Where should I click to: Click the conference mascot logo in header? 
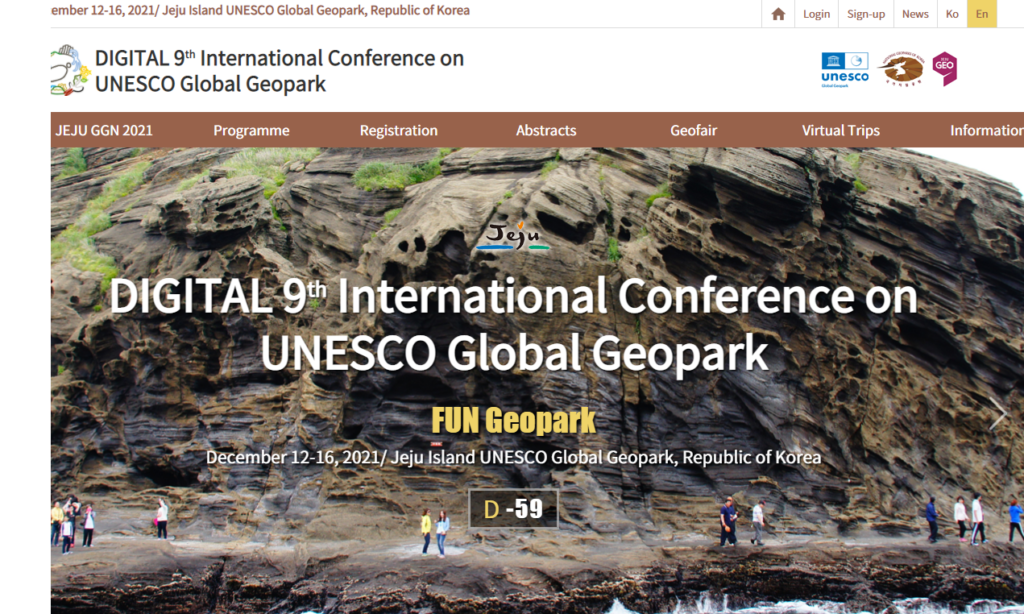(x=70, y=71)
